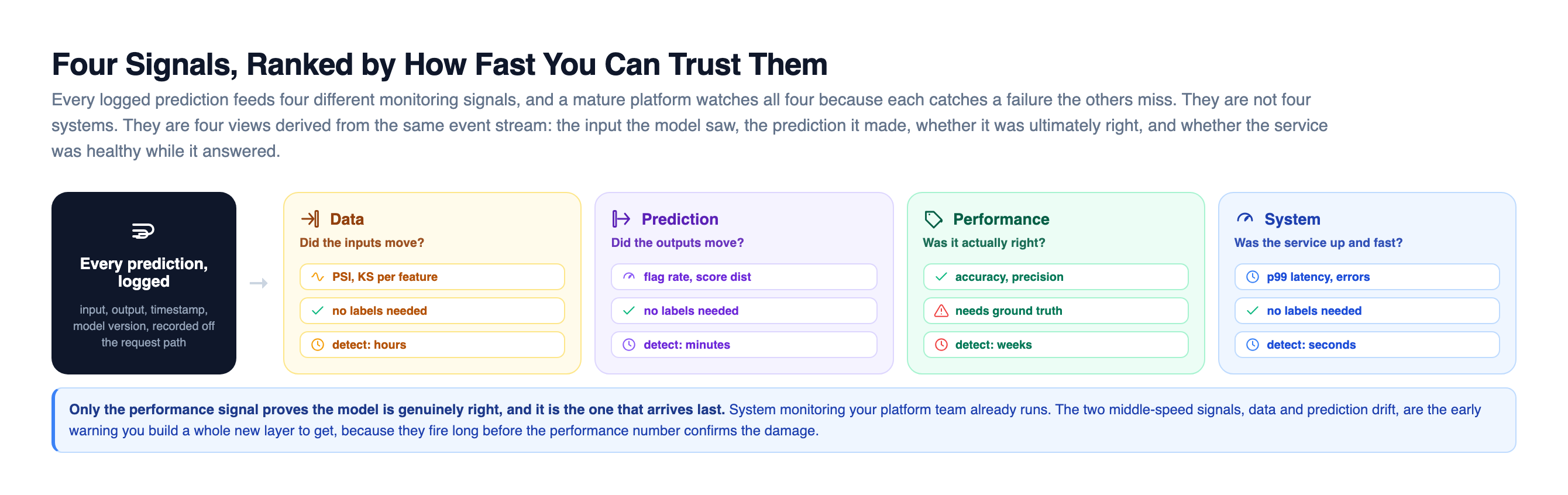1568x495 pixels.
Task: Click the Performance card heading
Action: (x=1001, y=219)
